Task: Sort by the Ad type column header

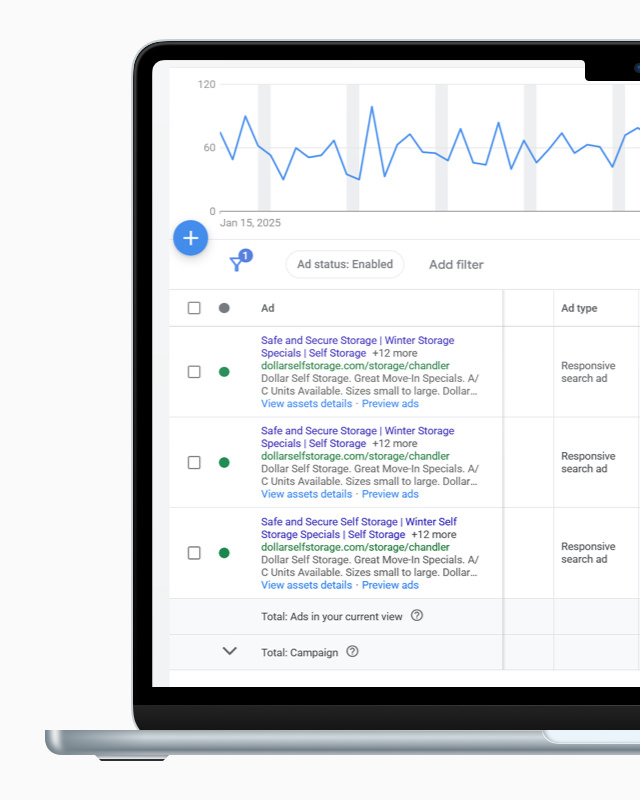Action: click(x=579, y=308)
